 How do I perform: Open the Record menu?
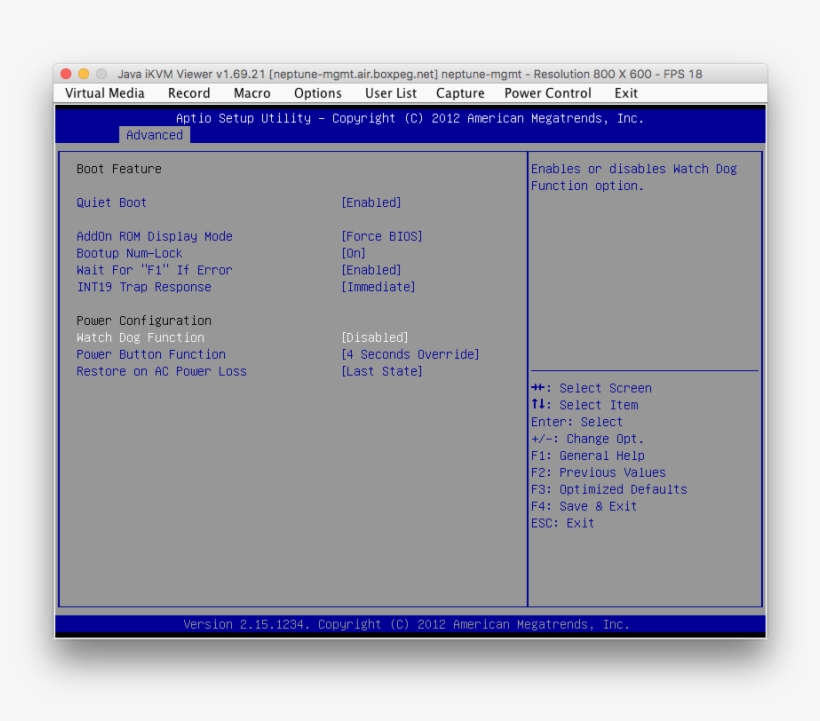[188, 93]
